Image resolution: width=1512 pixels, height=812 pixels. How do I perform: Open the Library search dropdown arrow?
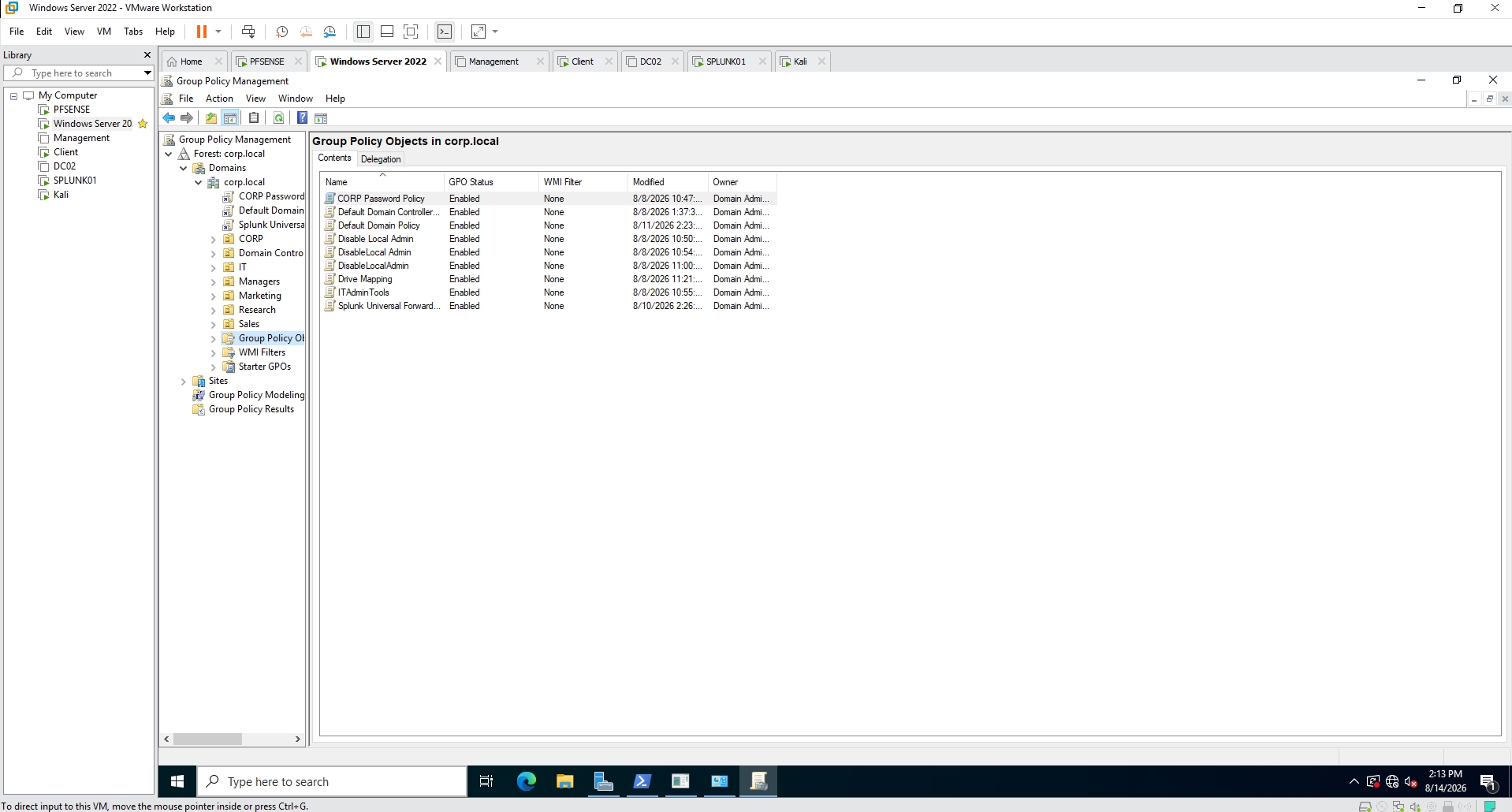[x=147, y=73]
